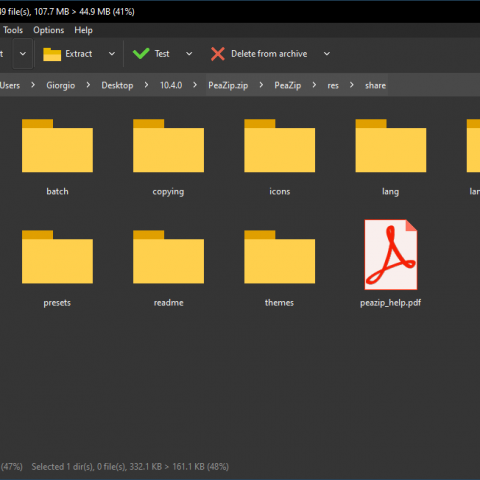480x480 pixels.
Task: Click the red X delete icon
Action: point(218,54)
